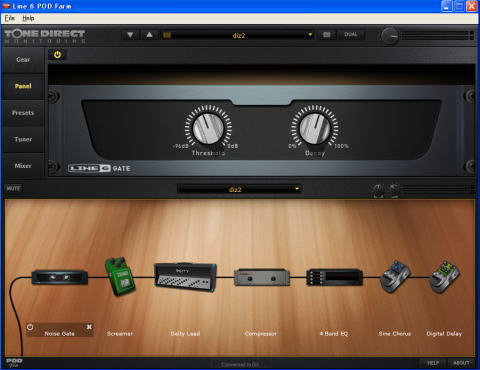
Task: Select the Delty Lead amp head
Action: pyautogui.click(x=185, y=277)
